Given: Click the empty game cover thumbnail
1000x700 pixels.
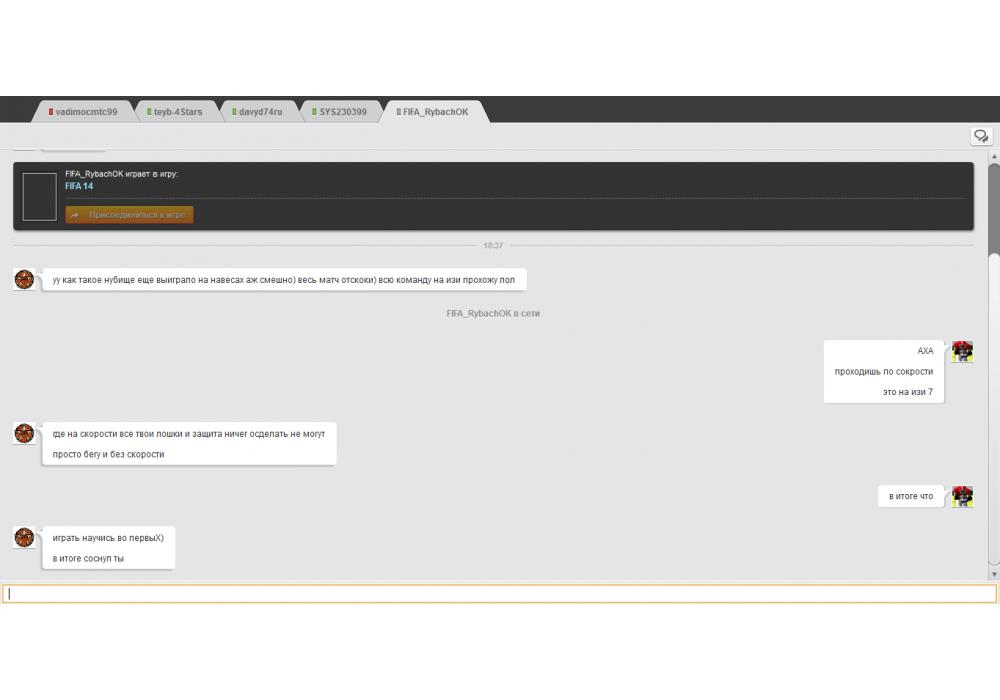Looking at the screenshot, I should point(40,196).
